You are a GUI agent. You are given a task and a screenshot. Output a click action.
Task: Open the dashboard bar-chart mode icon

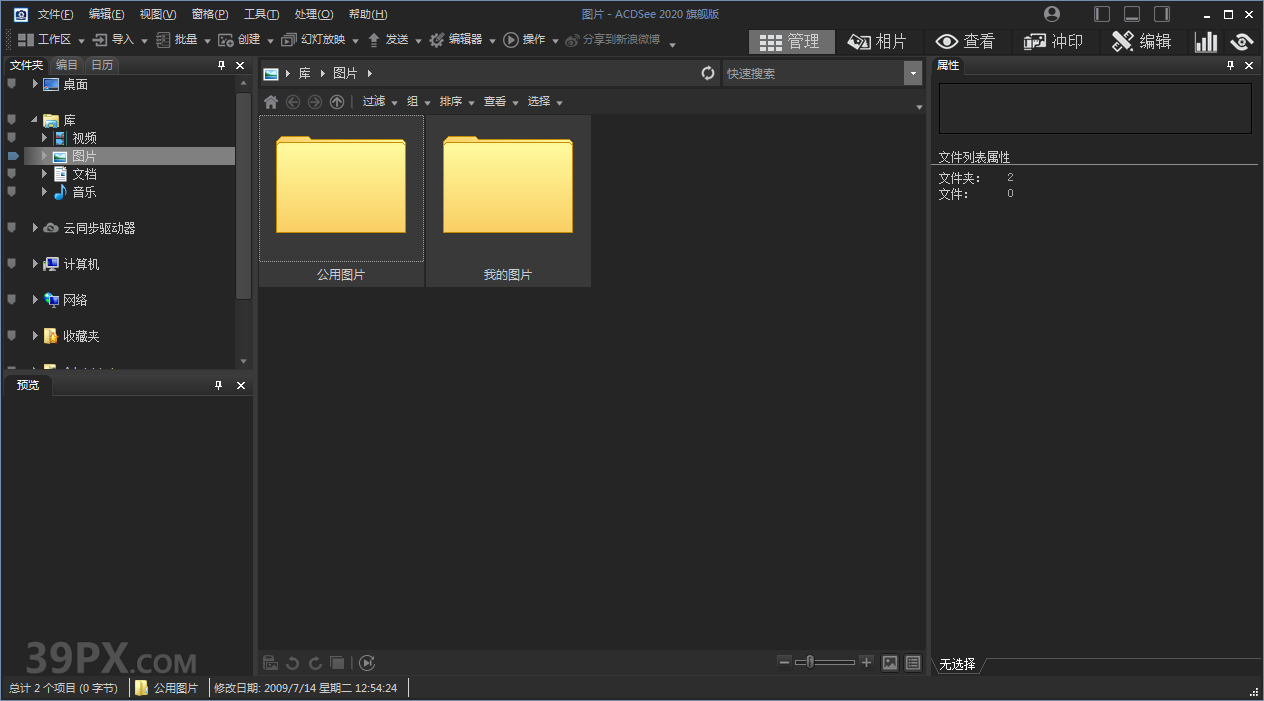tap(1206, 41)
